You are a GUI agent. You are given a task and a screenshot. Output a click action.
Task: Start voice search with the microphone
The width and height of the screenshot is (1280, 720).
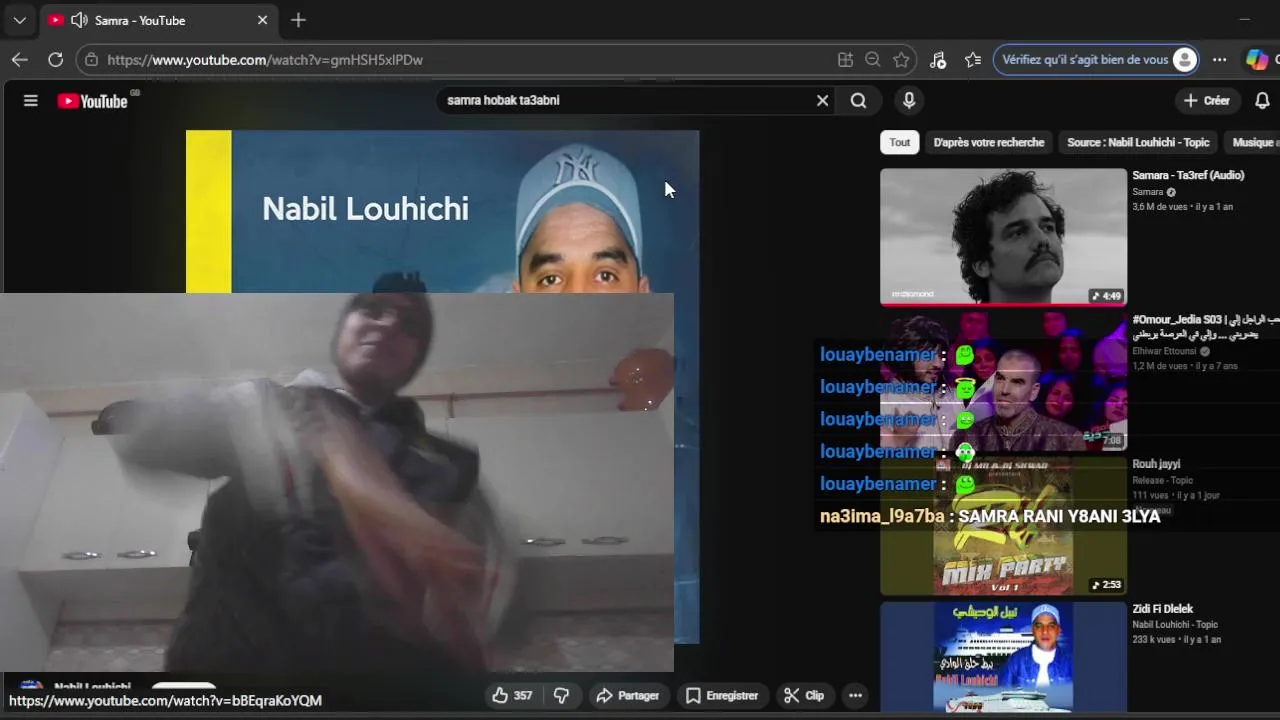click(909, 100)
